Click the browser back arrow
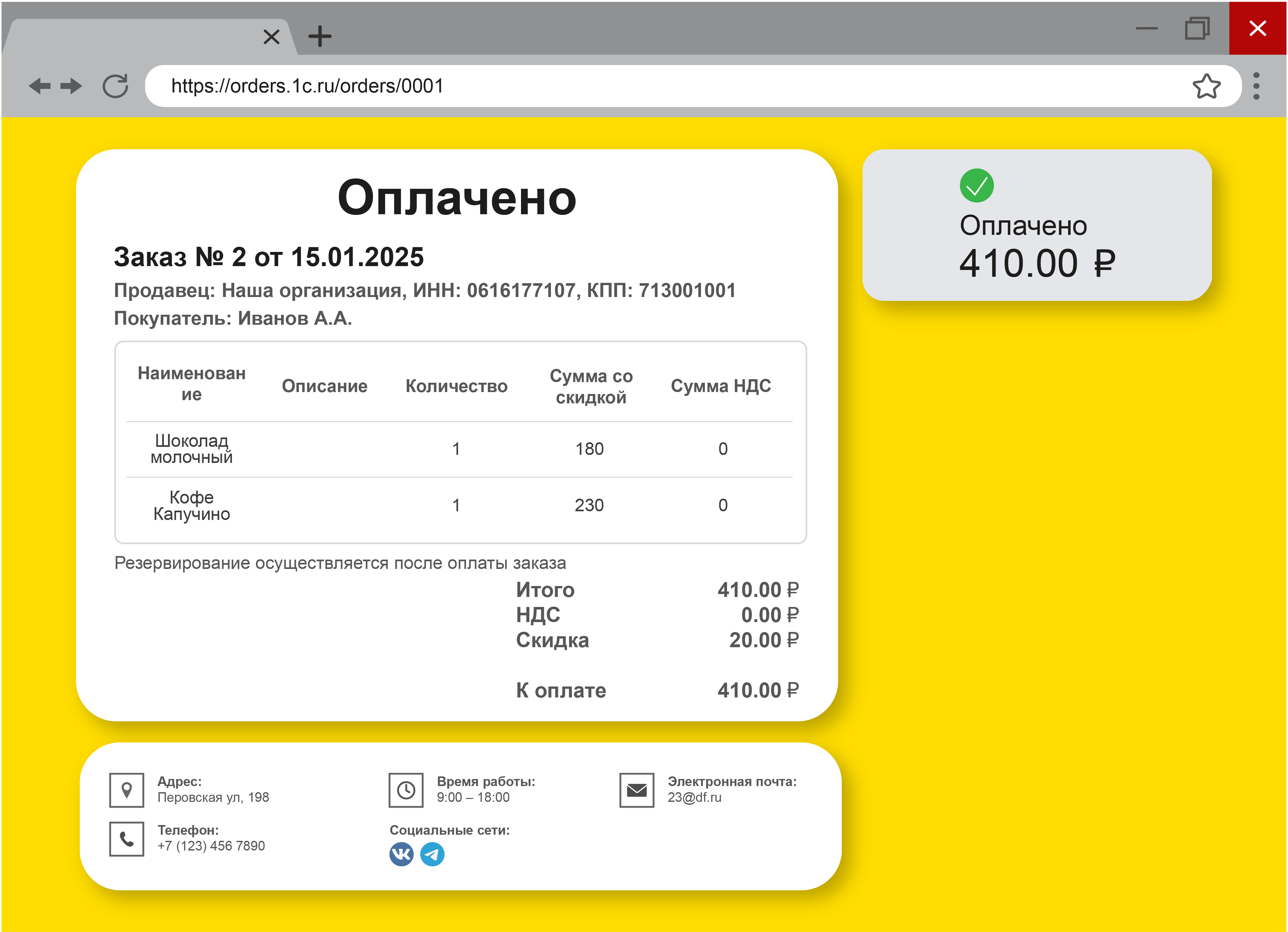The image size is (1288, 932). (x=40, y=86)
